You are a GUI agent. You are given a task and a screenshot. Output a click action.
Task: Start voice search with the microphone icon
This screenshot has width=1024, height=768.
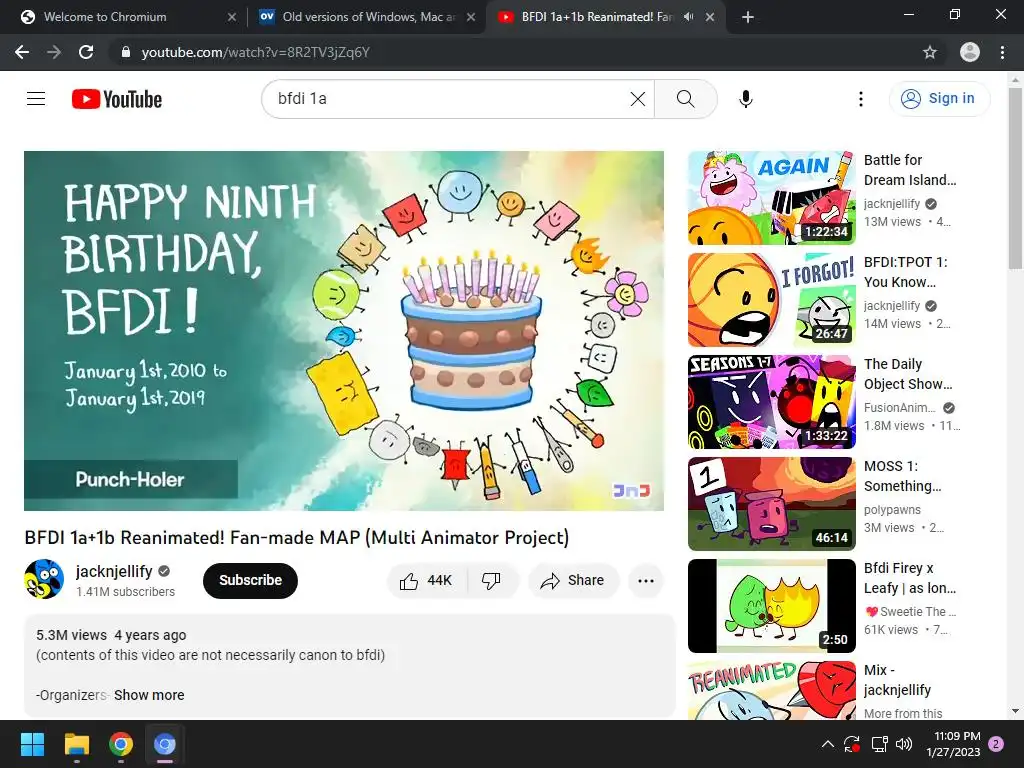click(x=746, y=99)
